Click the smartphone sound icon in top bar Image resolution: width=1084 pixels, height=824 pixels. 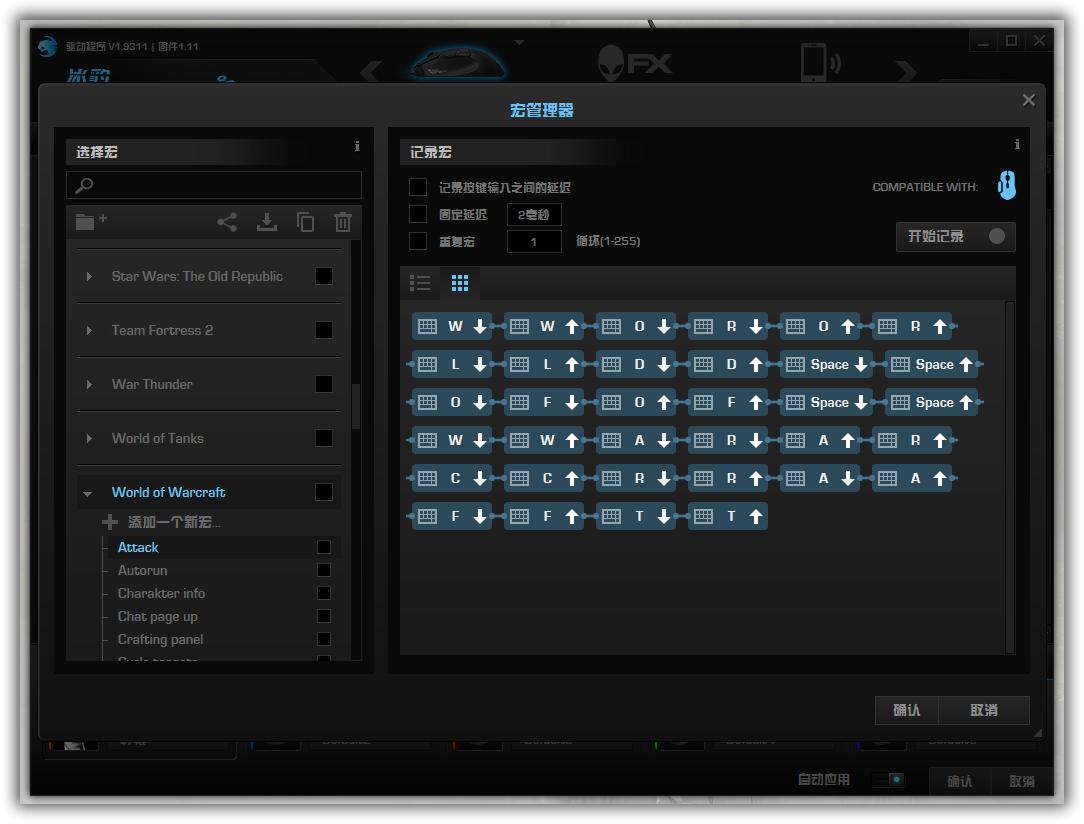click(821, 62)
